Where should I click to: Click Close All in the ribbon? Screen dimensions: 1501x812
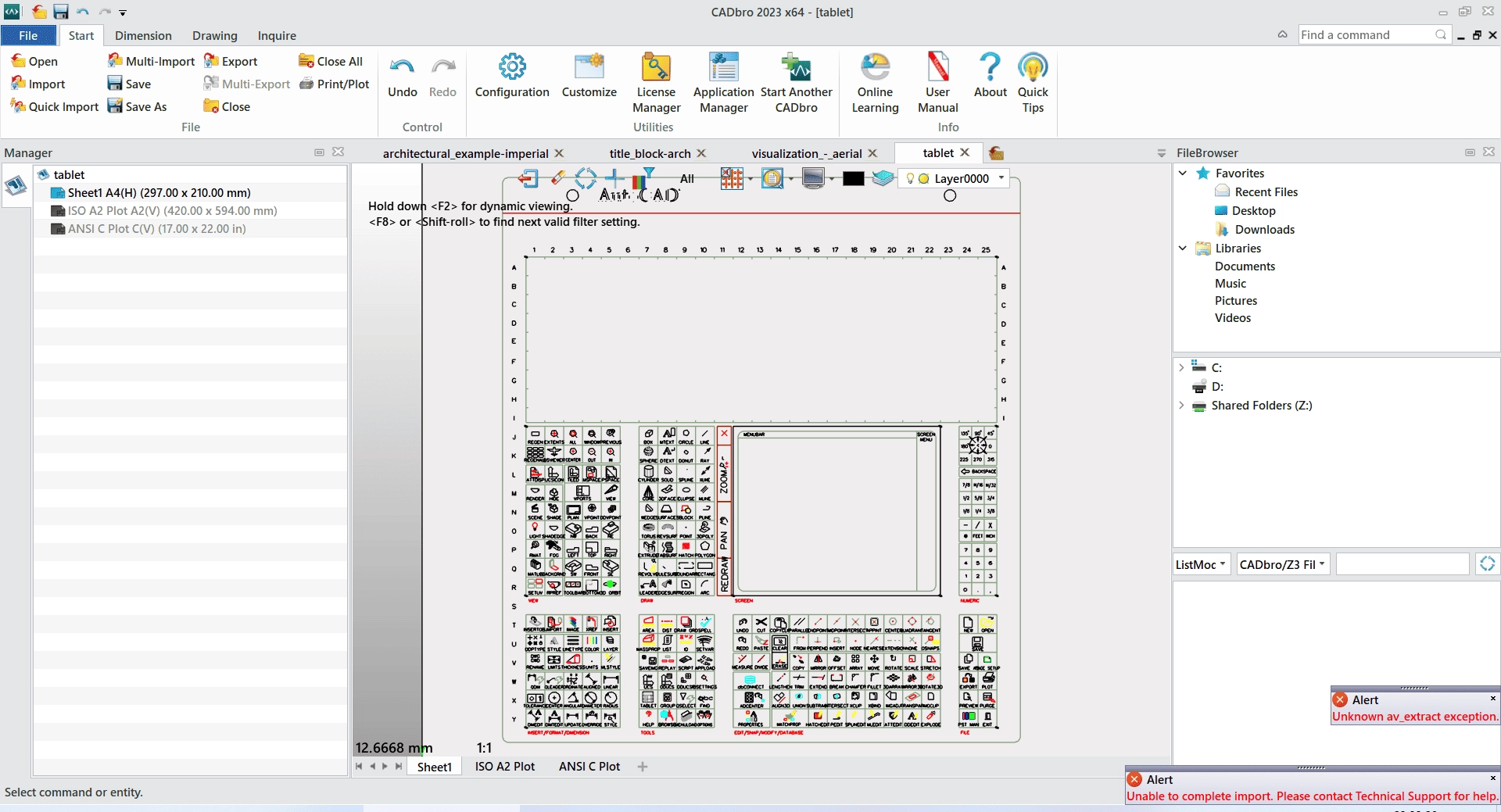coord(331,61)
